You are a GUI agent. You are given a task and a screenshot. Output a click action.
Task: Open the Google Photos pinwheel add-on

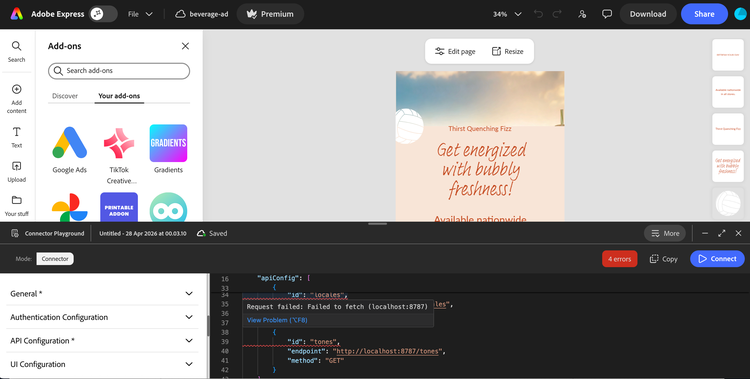tap(70, 208)
